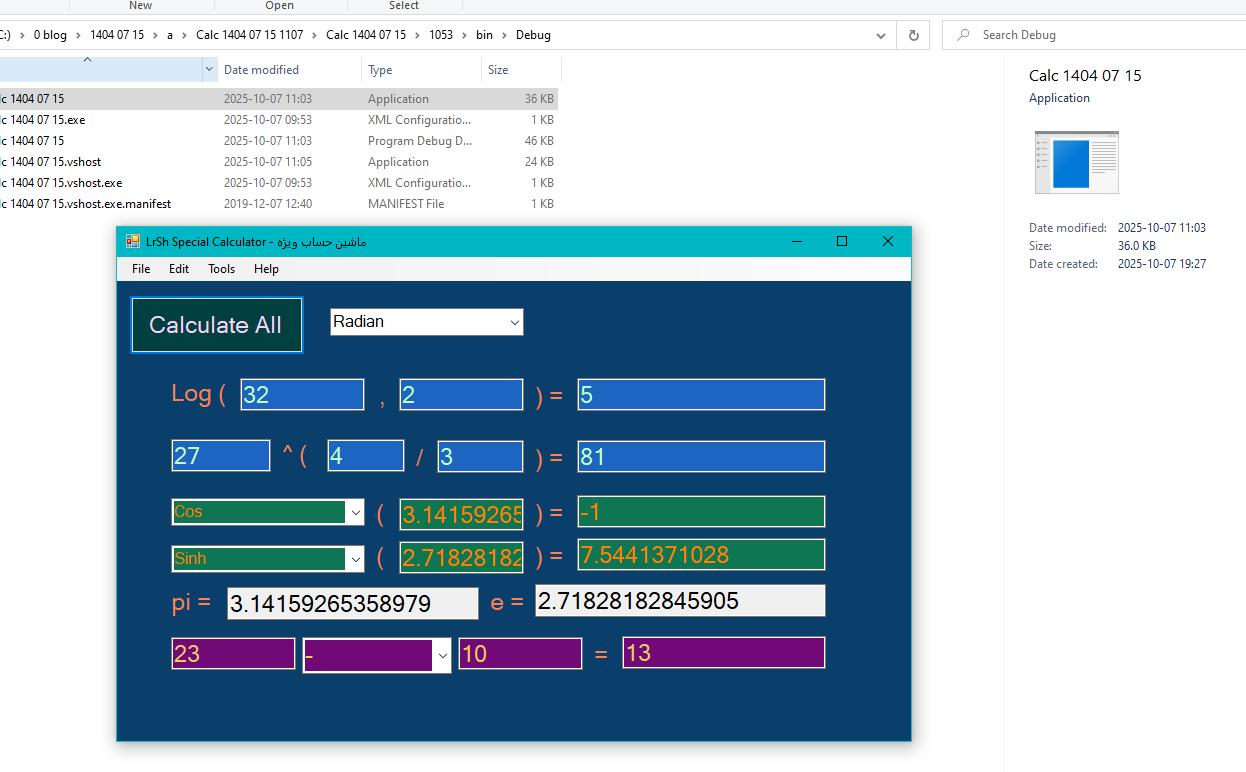Select the Calc 1404 07 15.vshost.exe.manifest file
The height and width of the screenshot is (772, 1246).
click(90, 204)
